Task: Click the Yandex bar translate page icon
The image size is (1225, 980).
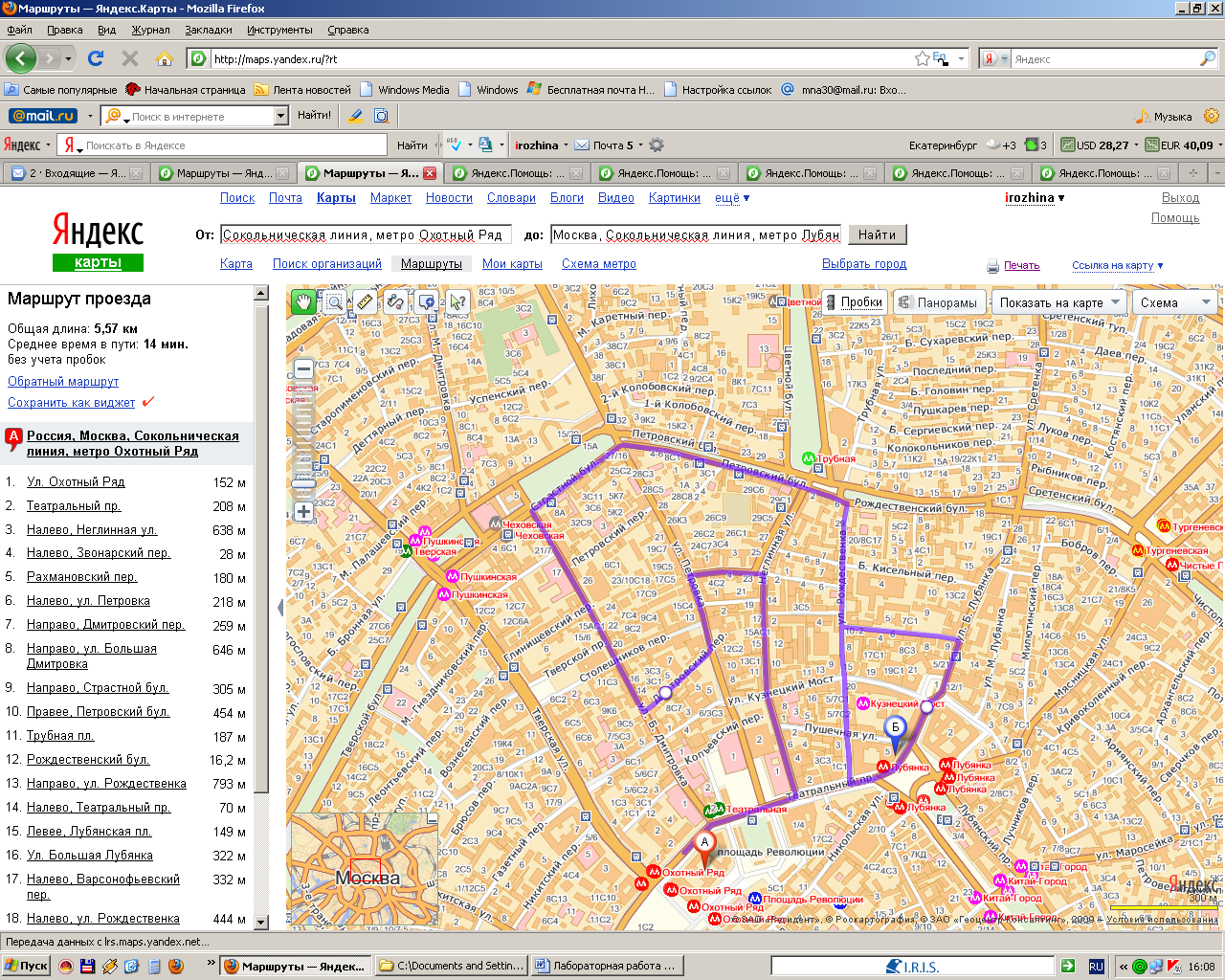Action: click(486, 145)
